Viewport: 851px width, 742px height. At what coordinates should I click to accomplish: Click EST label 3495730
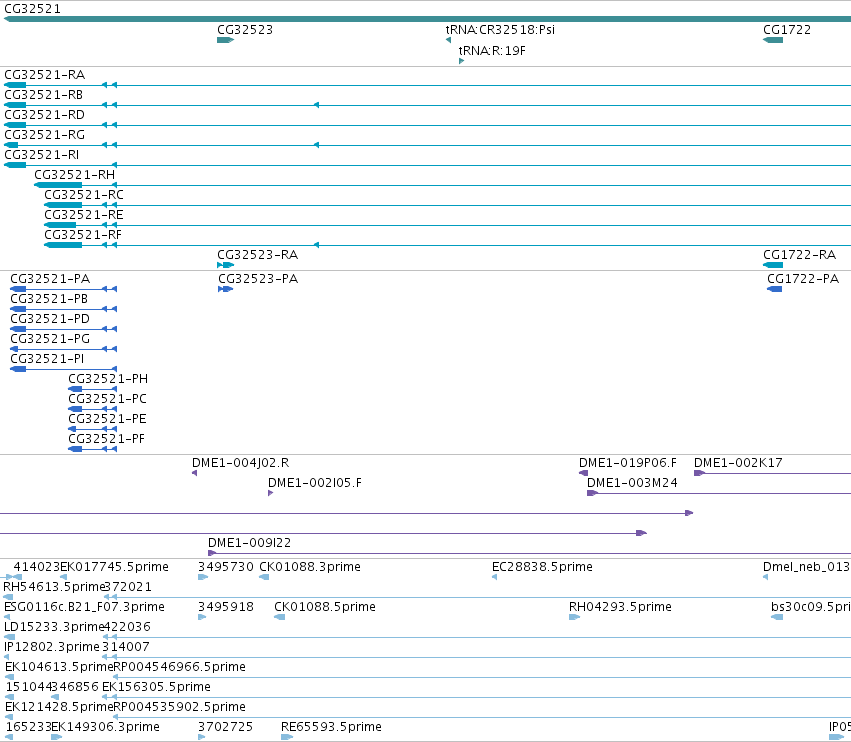pos(225,567)
